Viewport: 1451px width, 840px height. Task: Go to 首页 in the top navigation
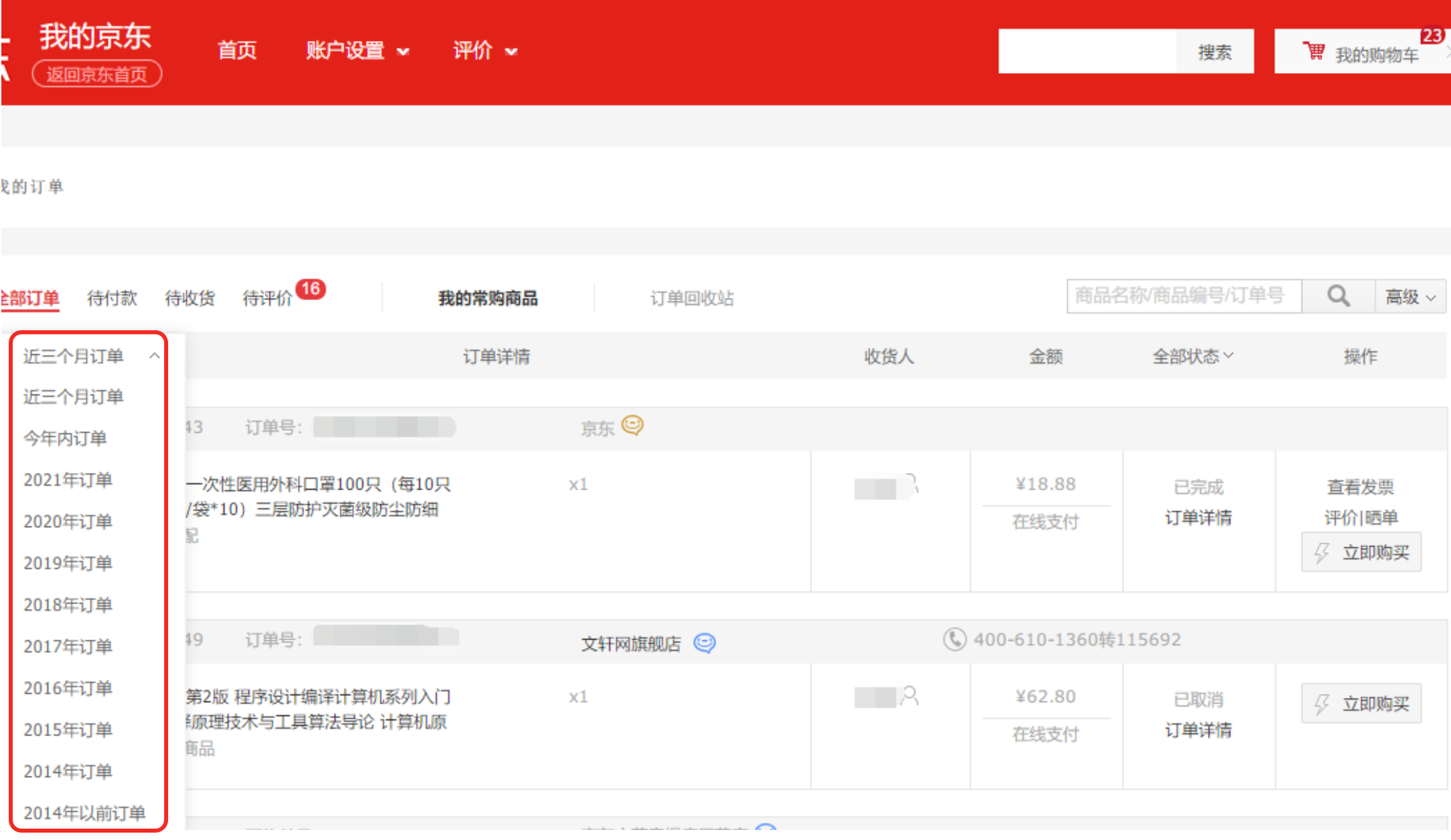point(237,51)
